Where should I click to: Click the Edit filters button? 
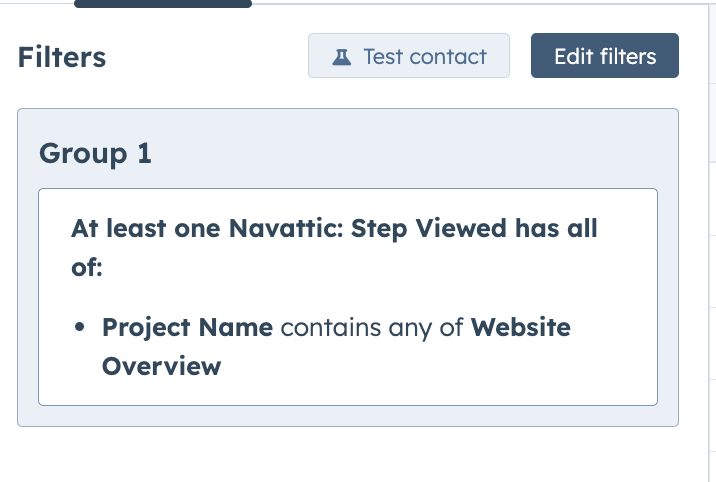(x=604, y=56)
